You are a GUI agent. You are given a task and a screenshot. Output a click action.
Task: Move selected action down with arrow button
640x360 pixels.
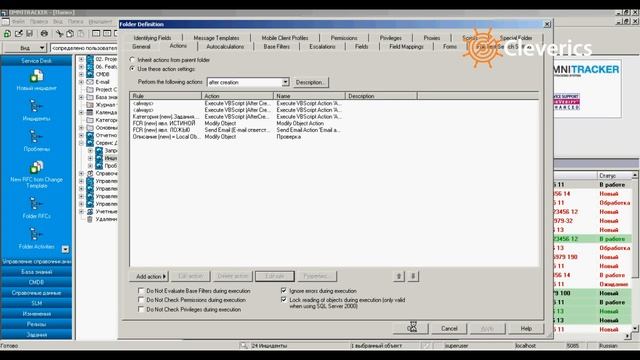tap(413, 276)
